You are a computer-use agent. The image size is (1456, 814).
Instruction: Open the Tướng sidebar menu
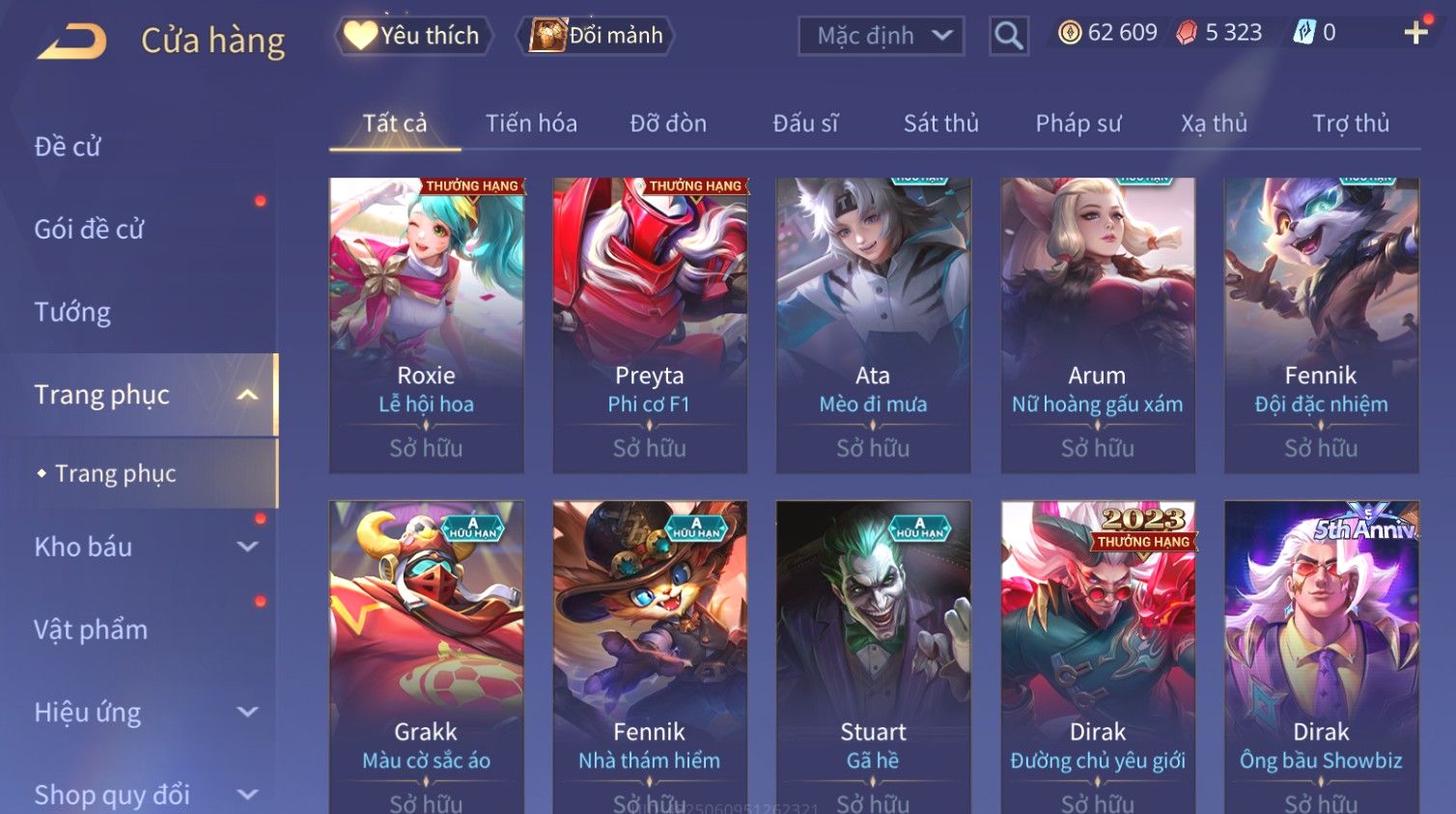tap(72, 312)
